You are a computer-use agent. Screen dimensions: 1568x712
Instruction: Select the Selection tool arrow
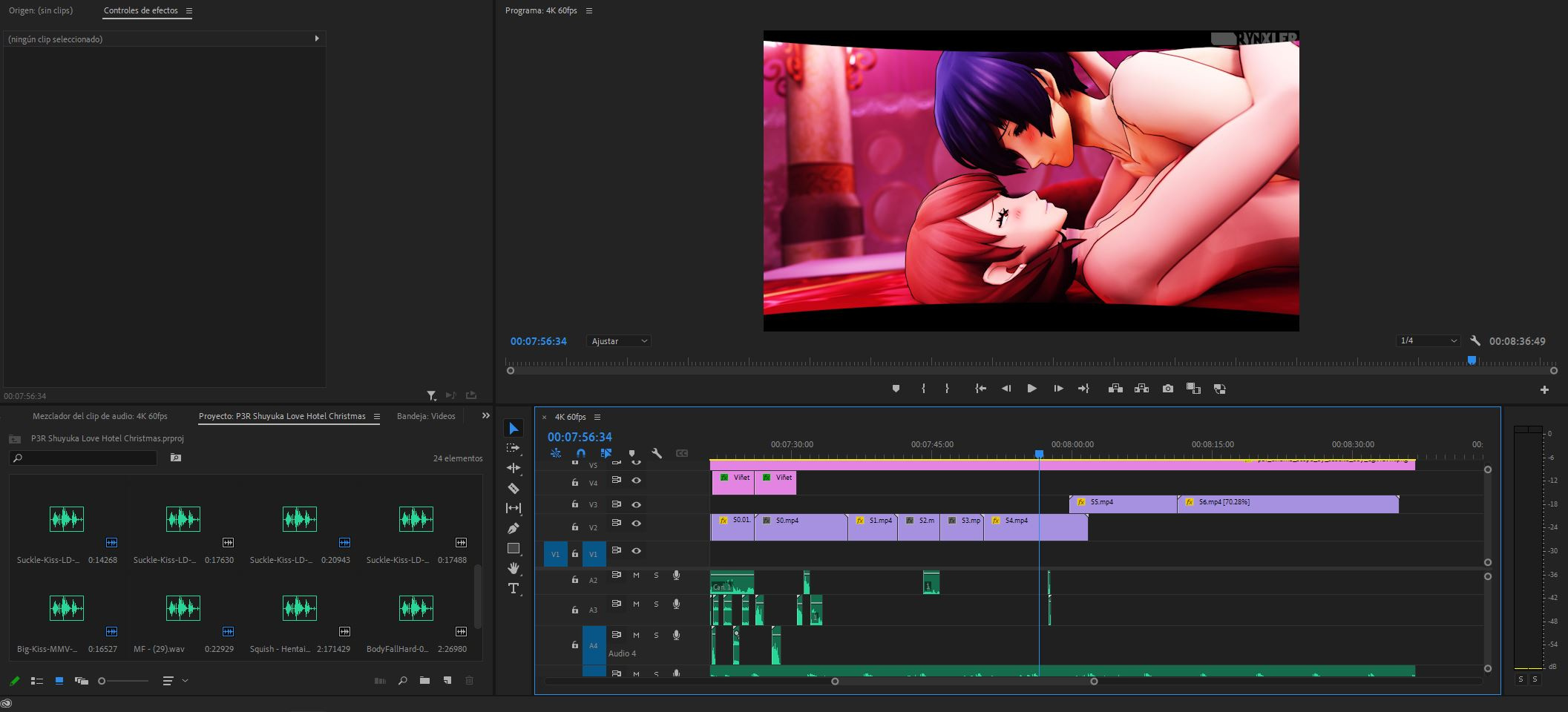pyautogui.click(x=514, y=428)
